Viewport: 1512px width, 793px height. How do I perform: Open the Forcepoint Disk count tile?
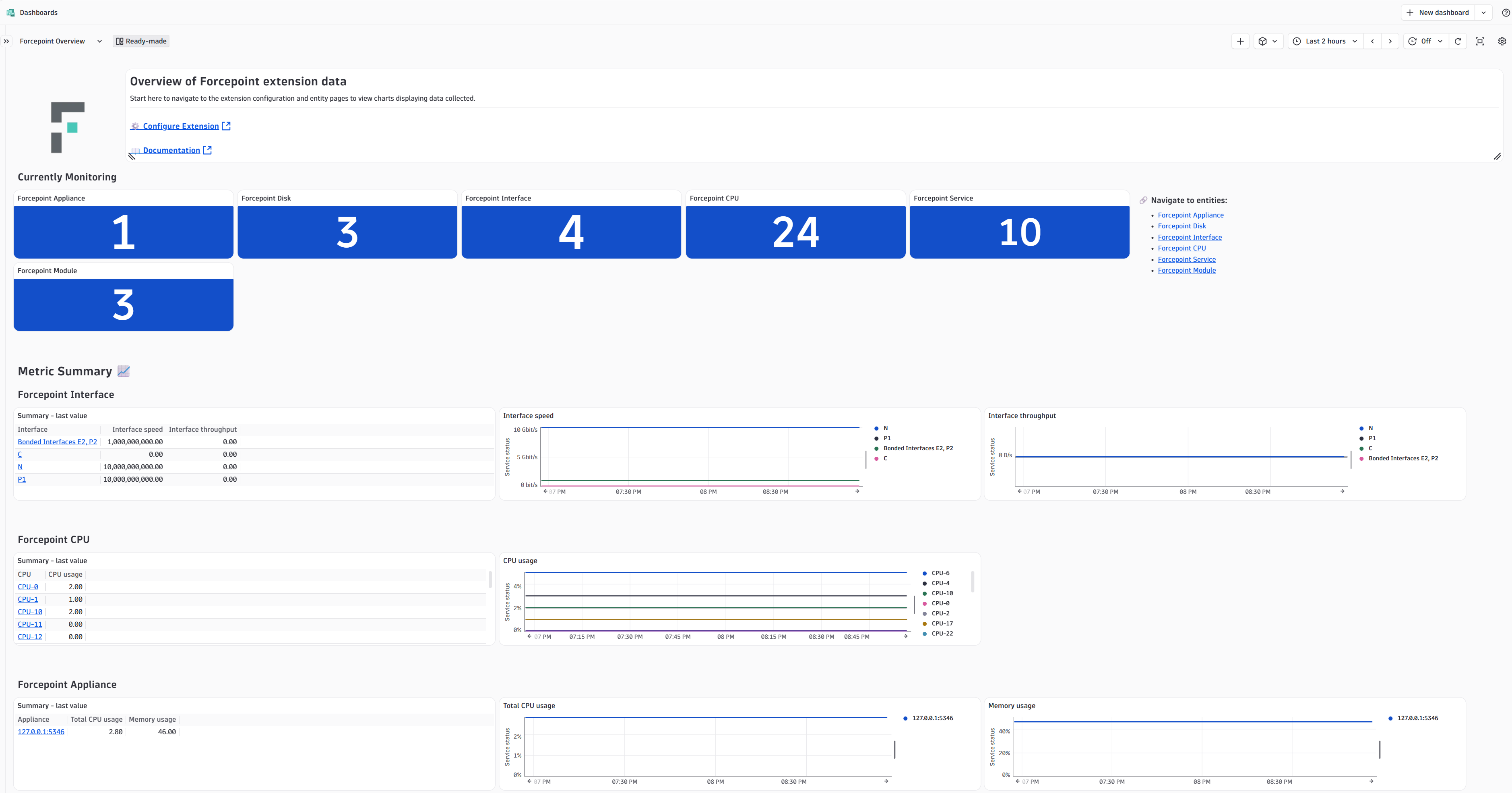click(x=347, y=224)
